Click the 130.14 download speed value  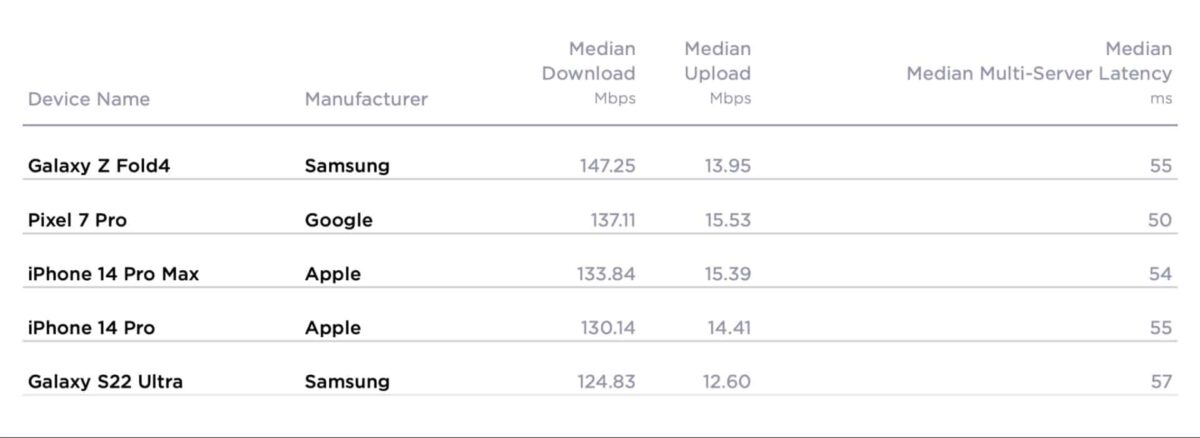pyautogui.click(x=607, y=328)
